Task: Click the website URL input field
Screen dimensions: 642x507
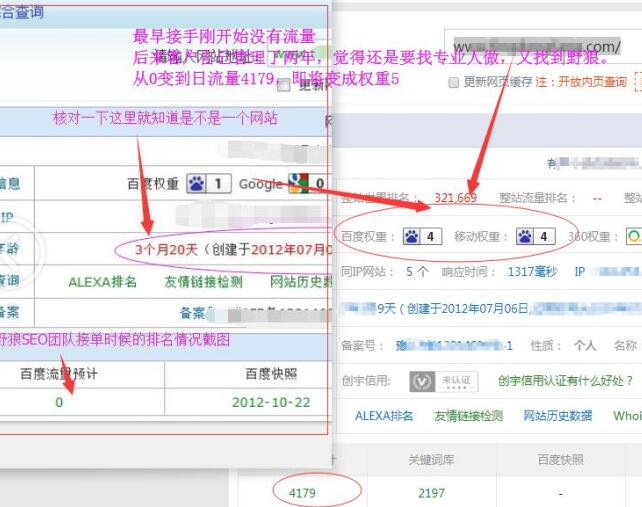Action: (x=536, y=47)
